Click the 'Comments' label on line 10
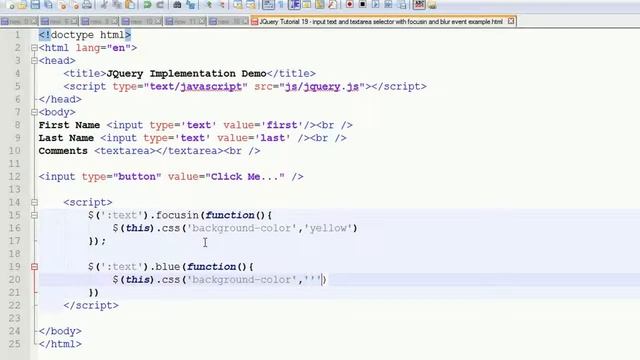 63,151
